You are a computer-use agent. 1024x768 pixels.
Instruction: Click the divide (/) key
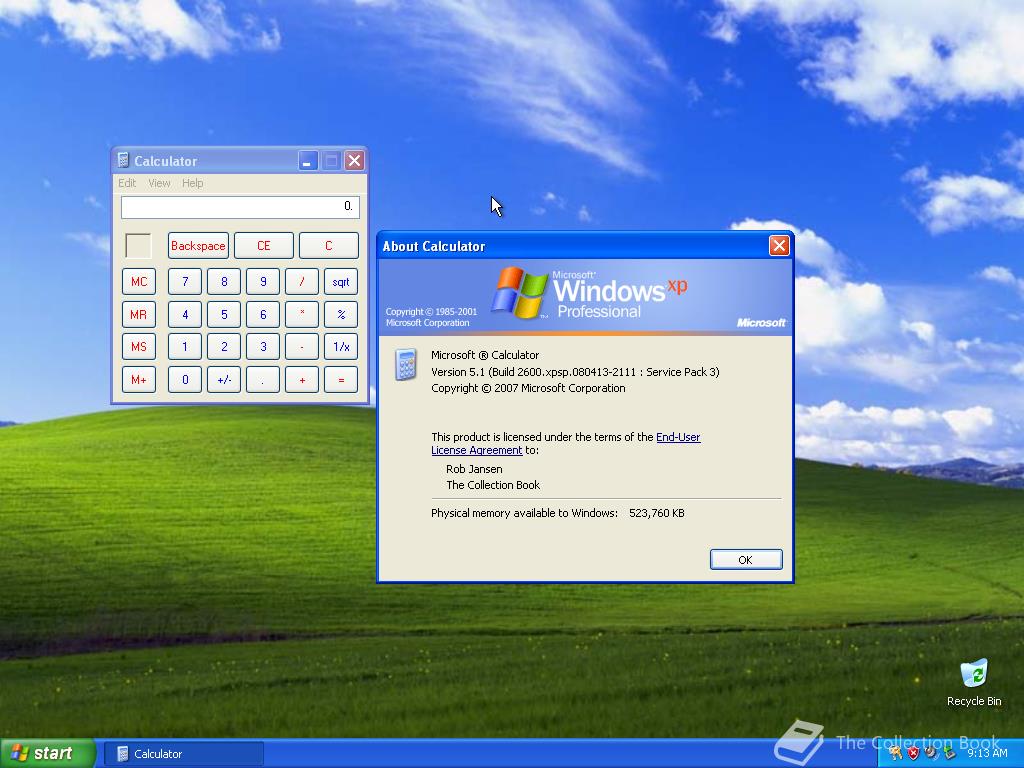(302, 281)
